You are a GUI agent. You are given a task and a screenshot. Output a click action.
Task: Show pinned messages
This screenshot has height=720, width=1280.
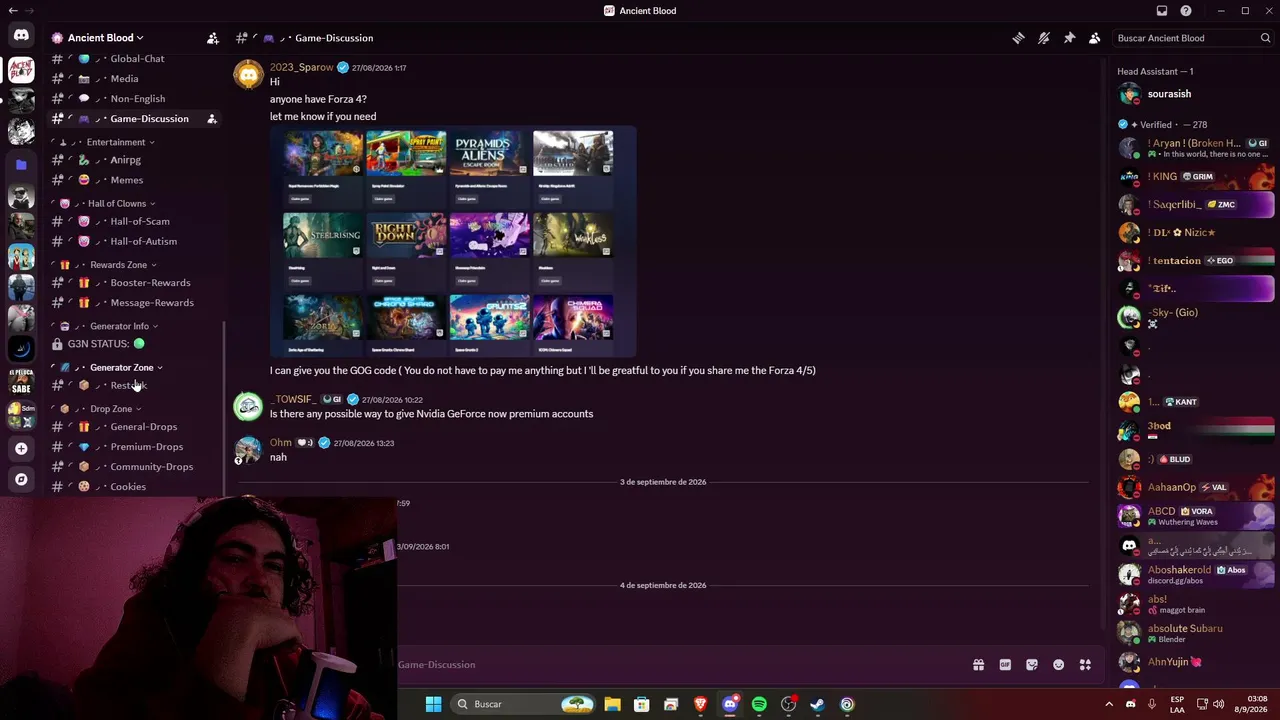[1069, 38]
